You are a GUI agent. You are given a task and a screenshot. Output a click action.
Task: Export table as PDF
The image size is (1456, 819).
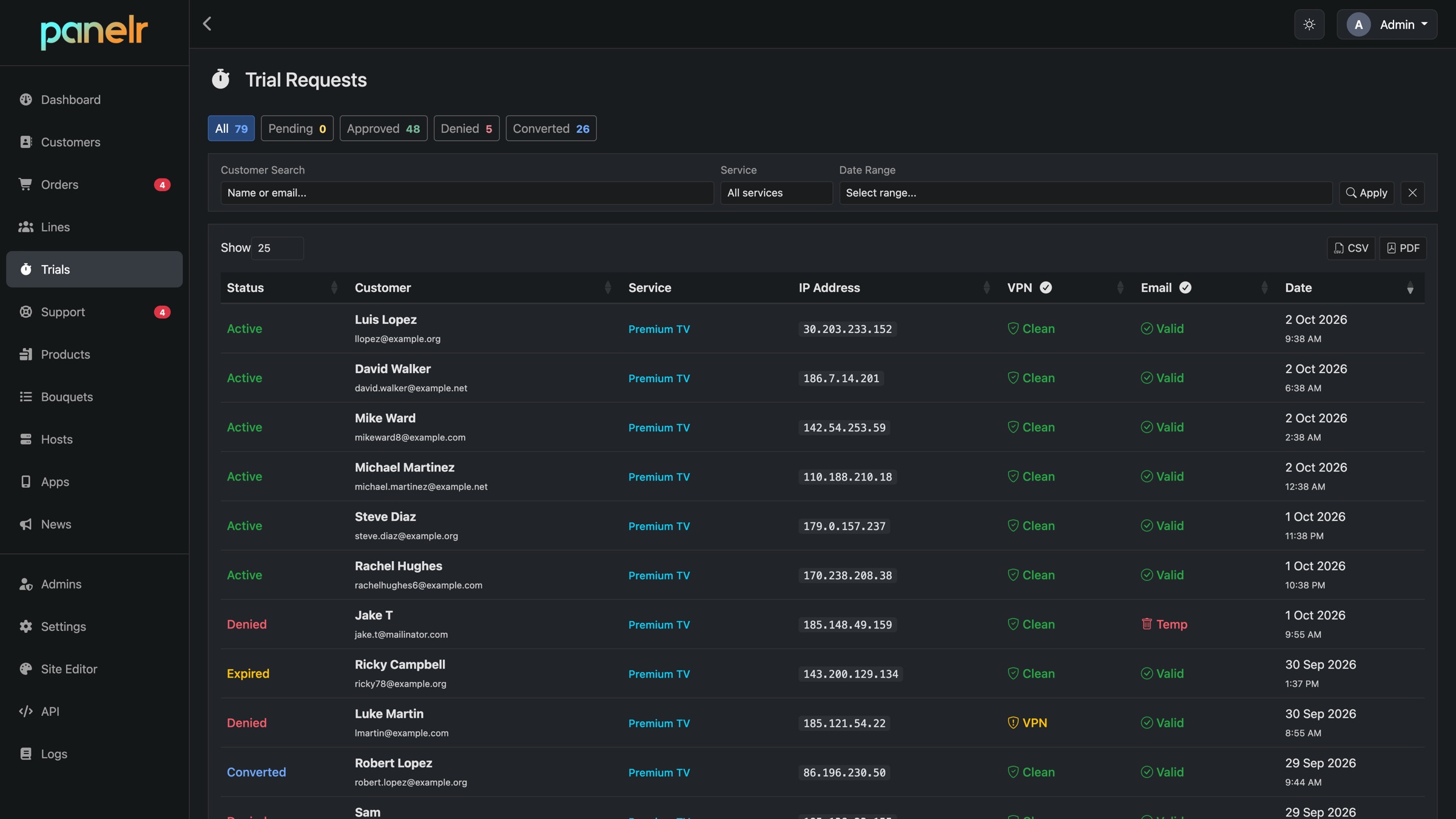pos(1403,248)
